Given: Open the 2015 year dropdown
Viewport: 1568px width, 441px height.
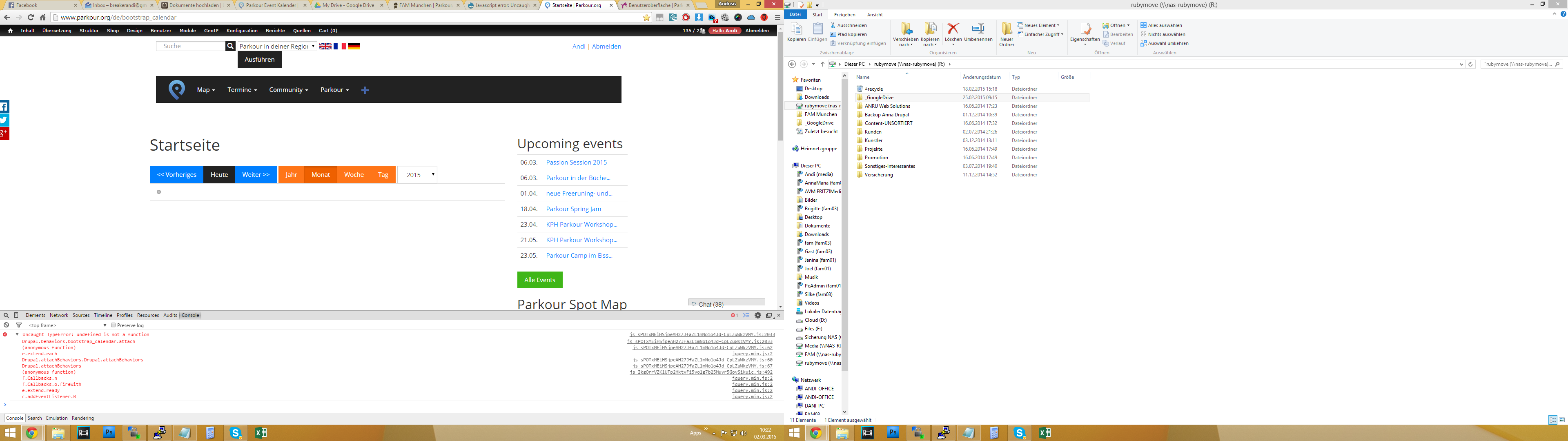Looking at the screenshot, I should [x=417, y=175].
